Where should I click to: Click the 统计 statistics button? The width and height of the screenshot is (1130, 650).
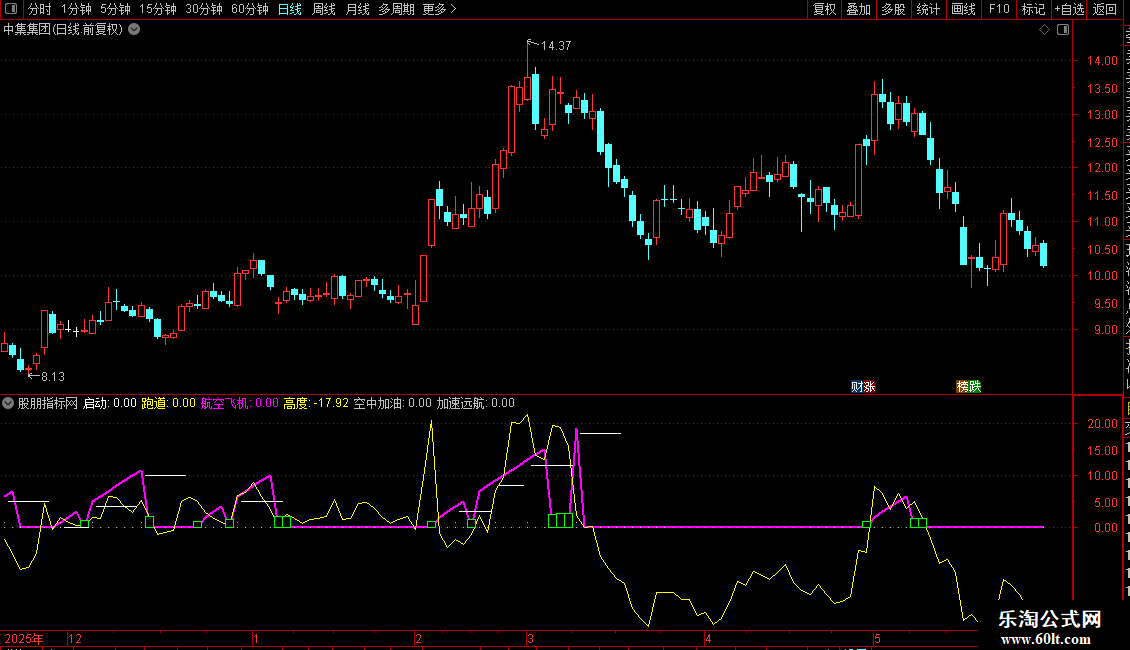coord(927,9)
